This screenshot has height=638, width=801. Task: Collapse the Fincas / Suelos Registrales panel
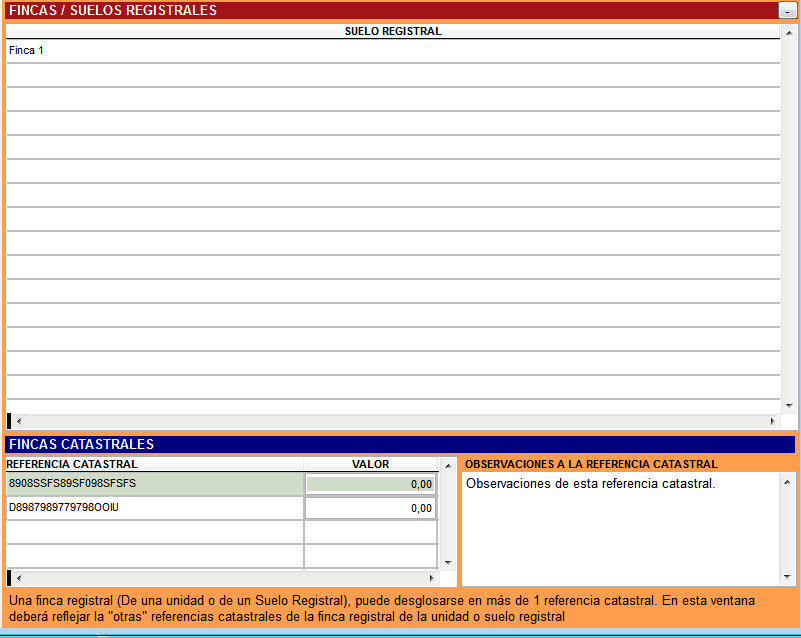(x=787, y=10)
